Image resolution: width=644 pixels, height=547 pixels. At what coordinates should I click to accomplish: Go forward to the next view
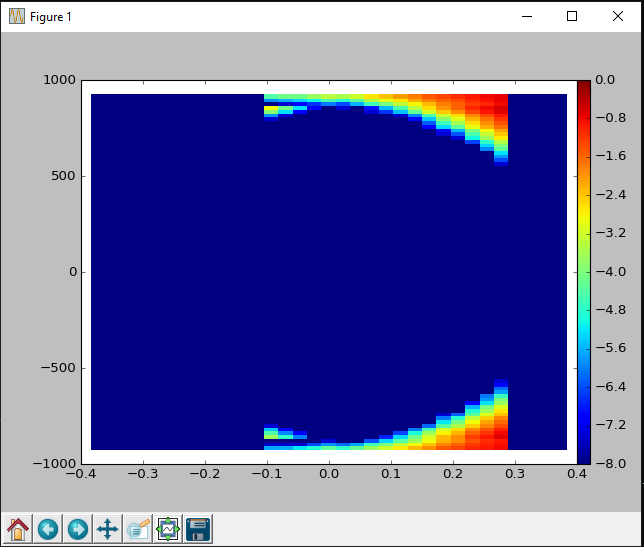pos(78,529)
